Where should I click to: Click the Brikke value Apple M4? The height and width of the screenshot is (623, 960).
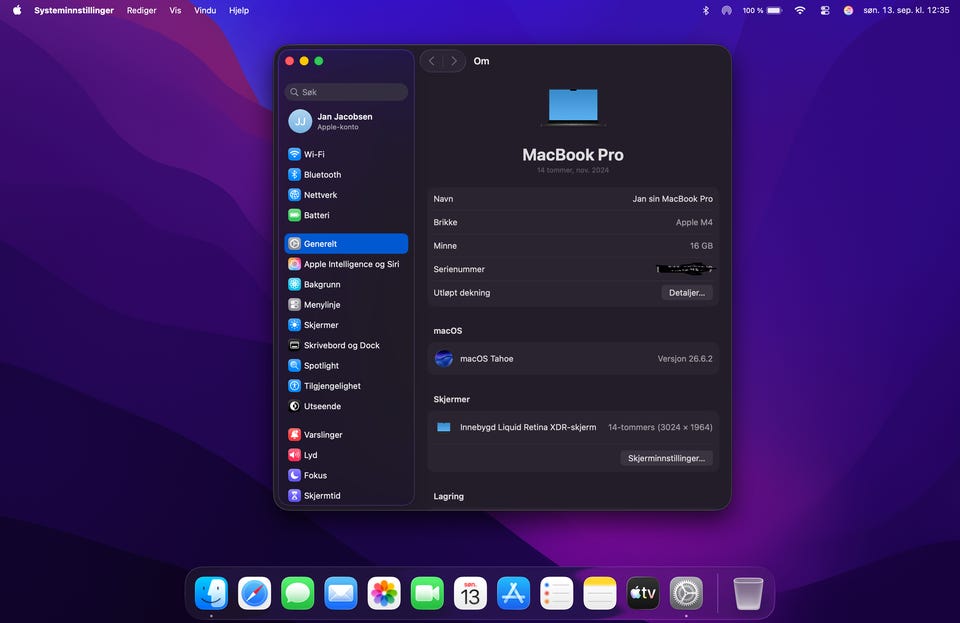point(694,222)
